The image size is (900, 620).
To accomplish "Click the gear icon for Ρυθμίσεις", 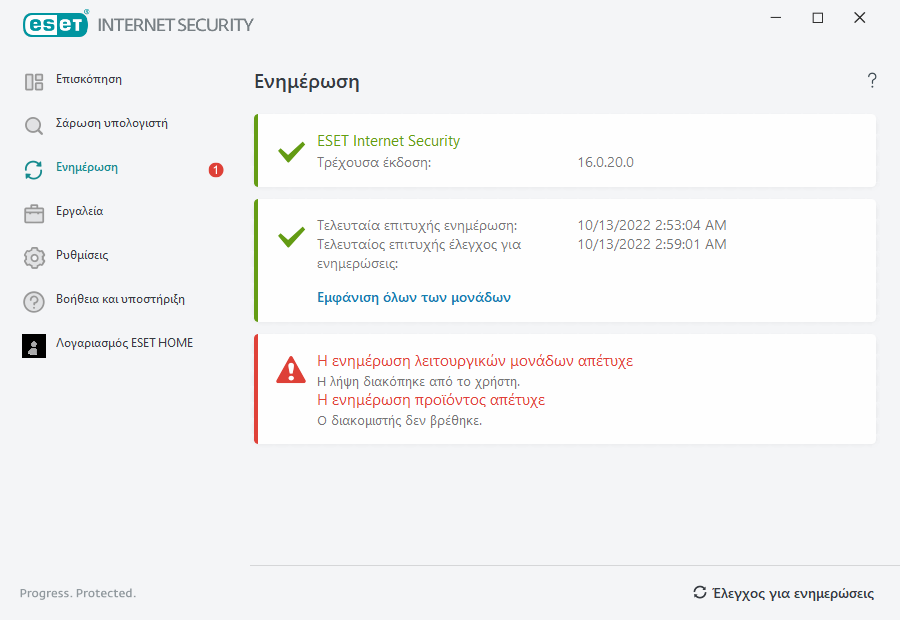I will point(34,257).
